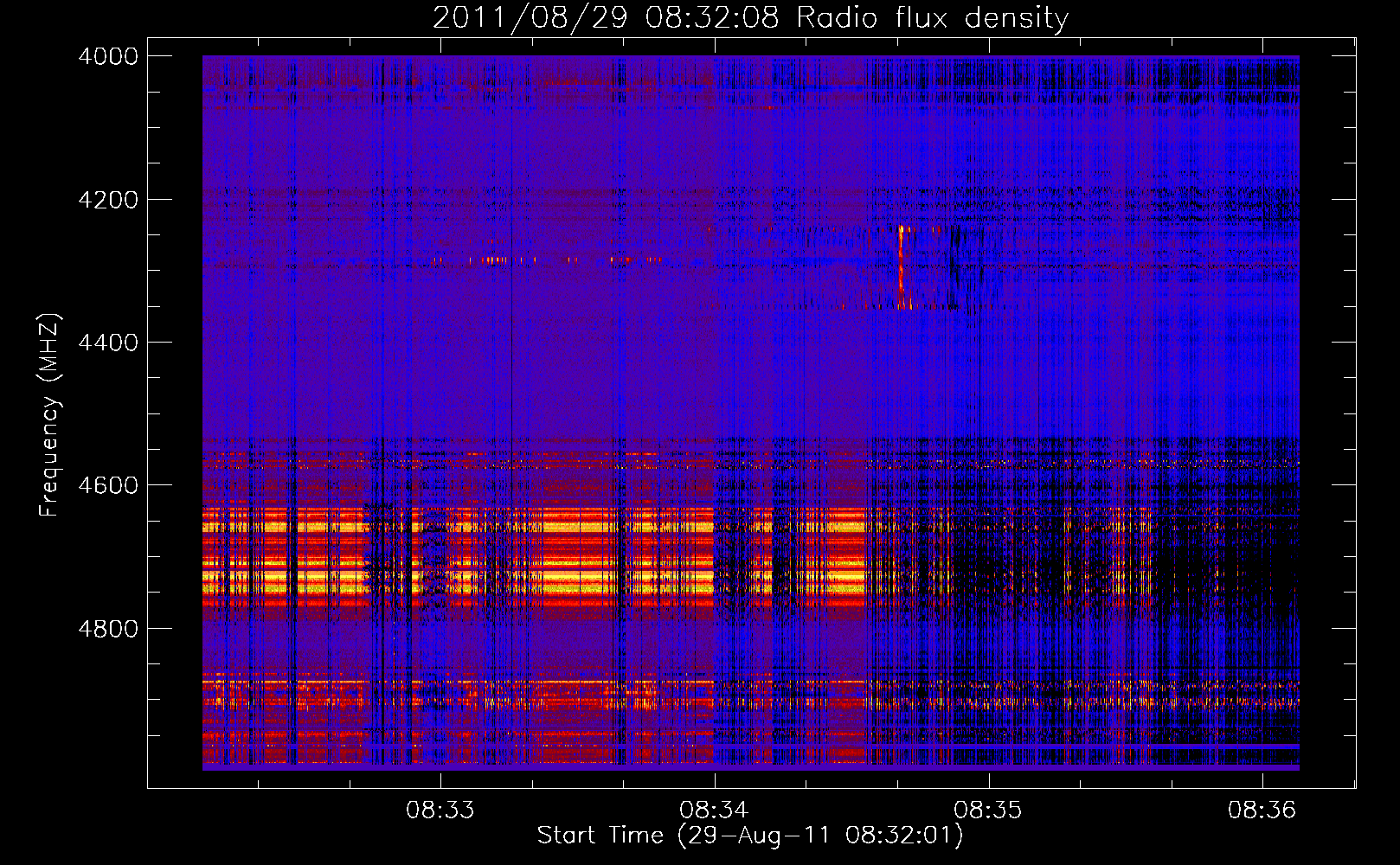Select the 08:36 time axis label

click(1262, 810)
